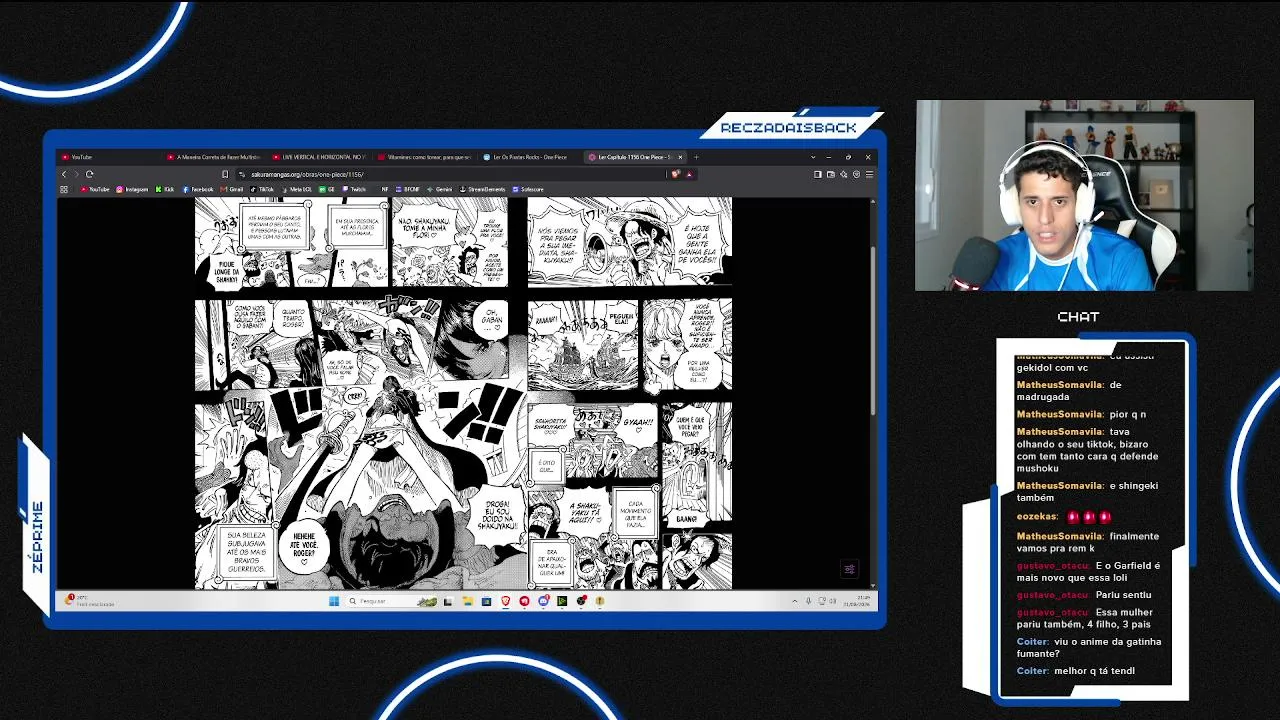This screenshot has height=720, width=1280.
Task: Go back to the previous page in browser
Action: point(64,174)
